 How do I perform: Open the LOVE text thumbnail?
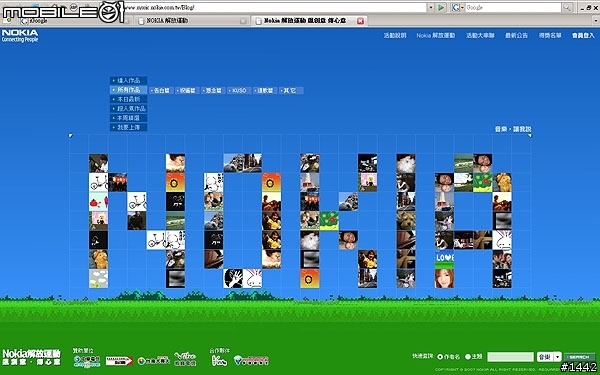[x=444, y=259]
